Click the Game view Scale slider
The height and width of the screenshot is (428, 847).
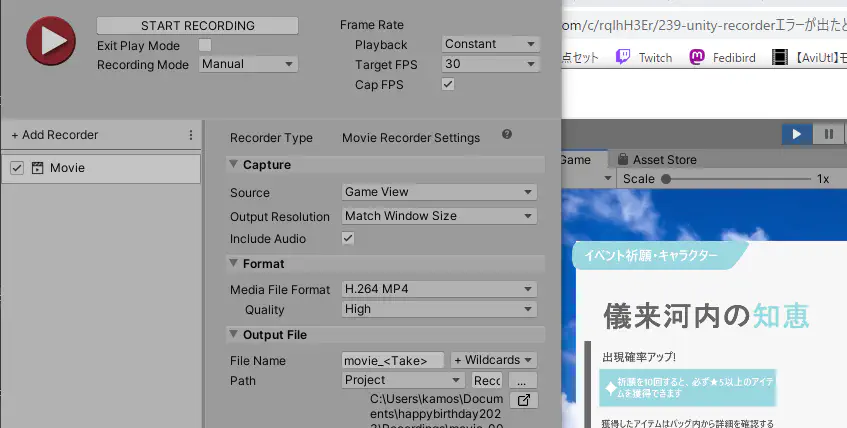740,179
